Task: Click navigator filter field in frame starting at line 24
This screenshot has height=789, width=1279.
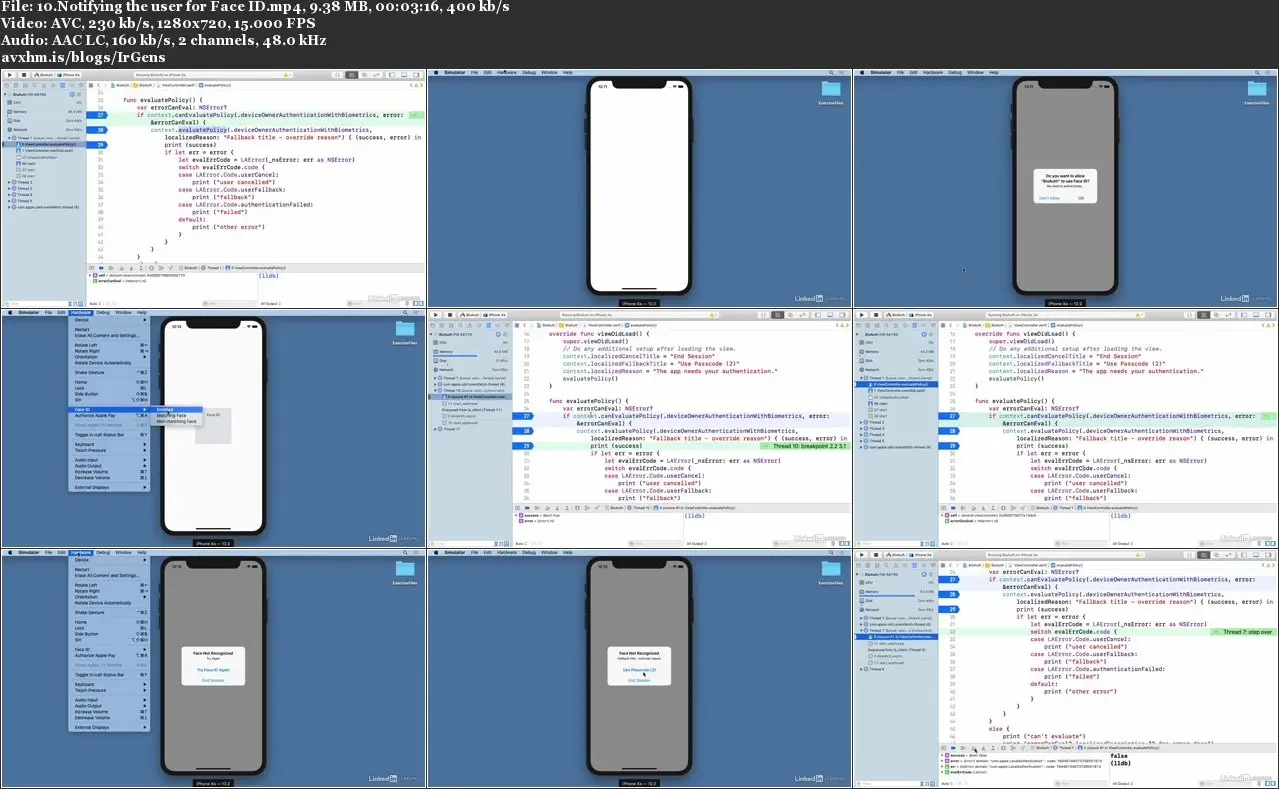Action: (x=35, y=304)
